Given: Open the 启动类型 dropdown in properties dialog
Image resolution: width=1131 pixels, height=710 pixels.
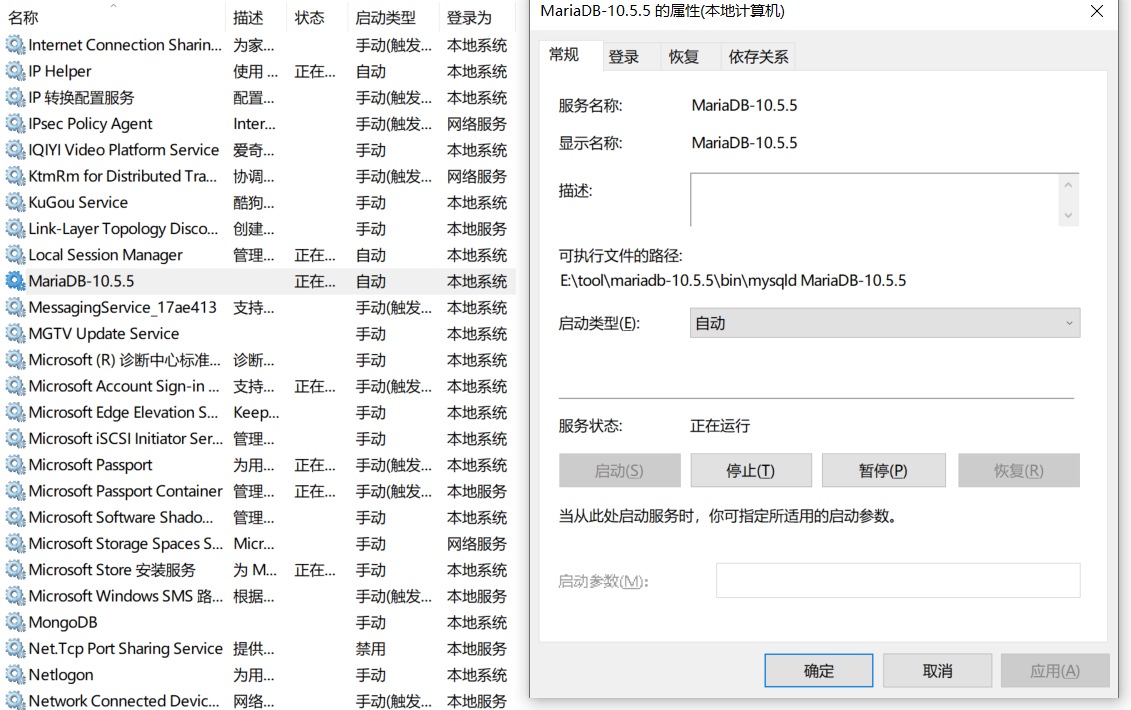Looking at the screenshot, I should point(884,323).
